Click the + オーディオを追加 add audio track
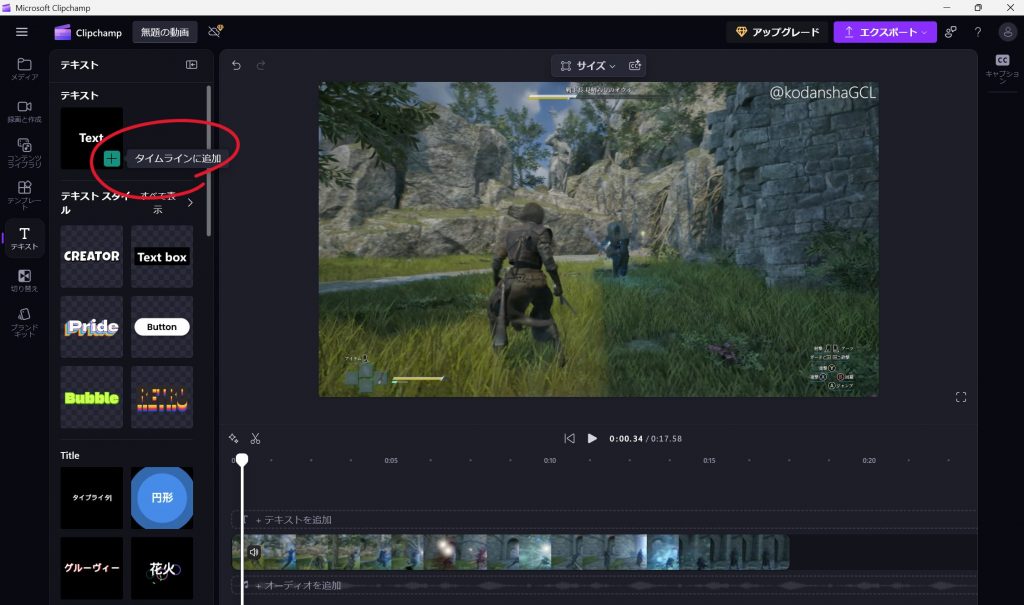The width and height of the screenshot is (1024, 605). pos(604,585)
